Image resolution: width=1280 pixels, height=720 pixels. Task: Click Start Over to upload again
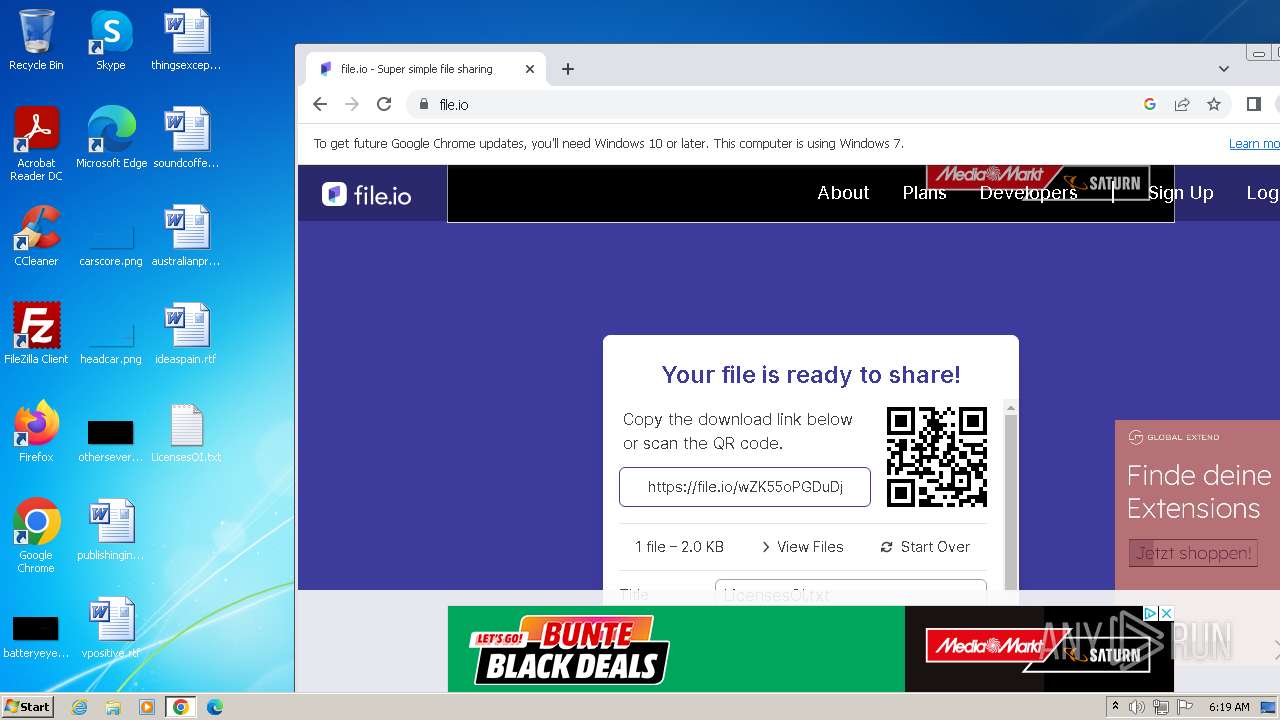coord(925,547)
